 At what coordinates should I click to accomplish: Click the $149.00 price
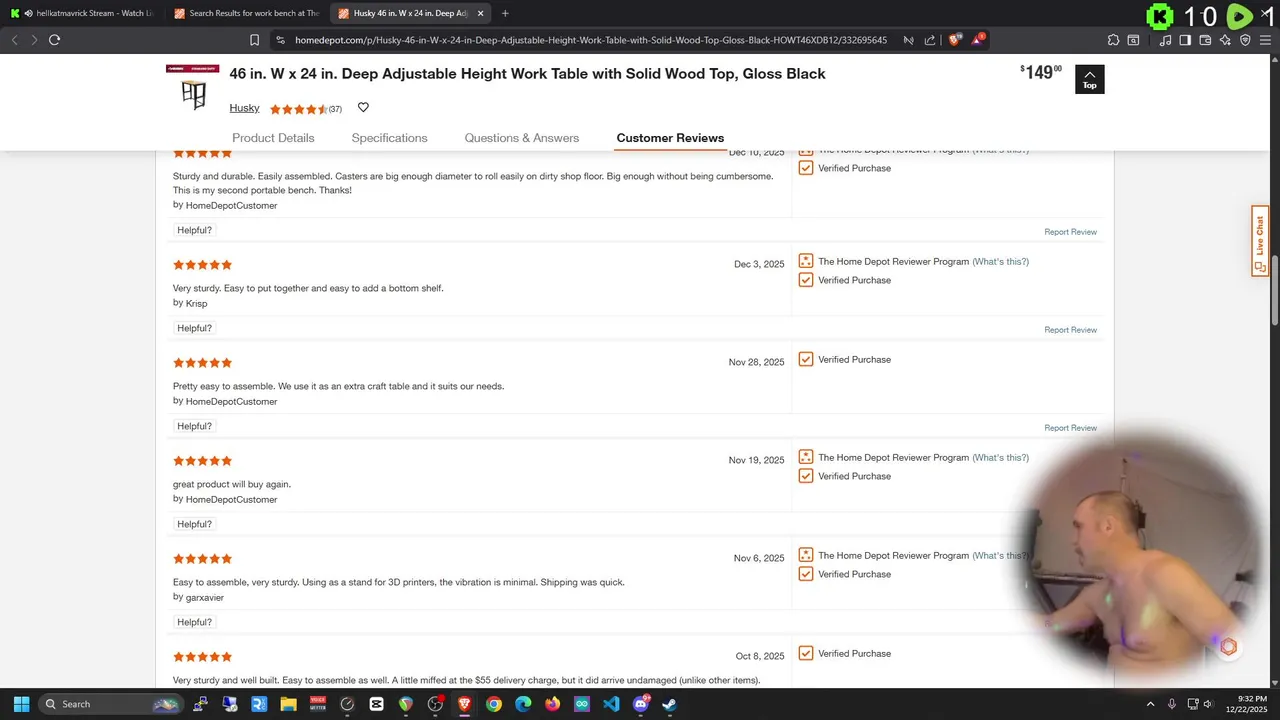click(x=1041, y=72)
